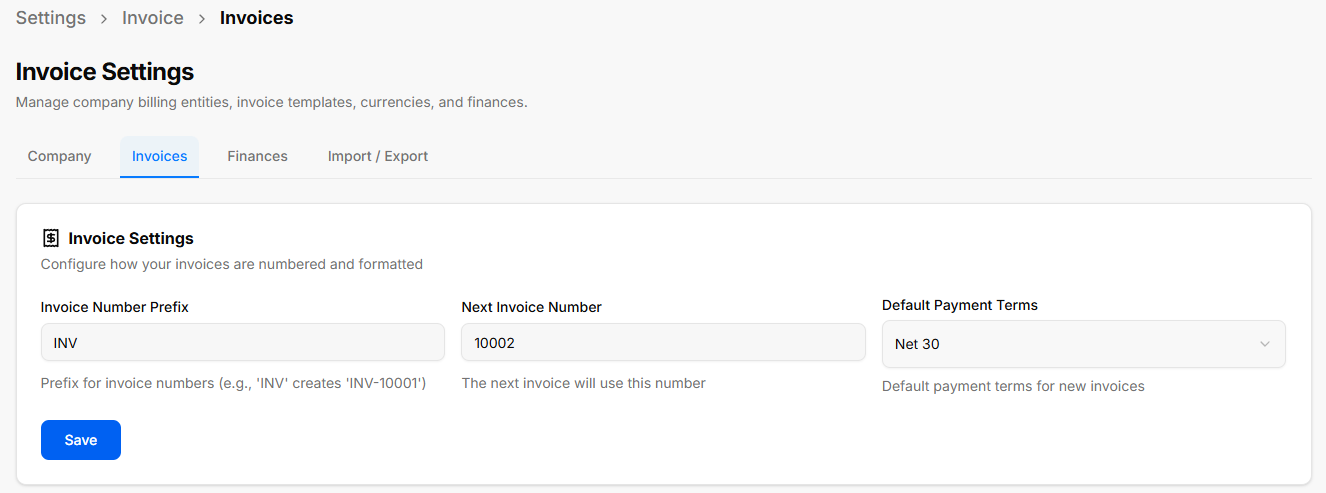The height and width of the screenshot is (493, 1326).
Task: Click into the Next Invoice Number field
Action: click(x=664, y=342)
